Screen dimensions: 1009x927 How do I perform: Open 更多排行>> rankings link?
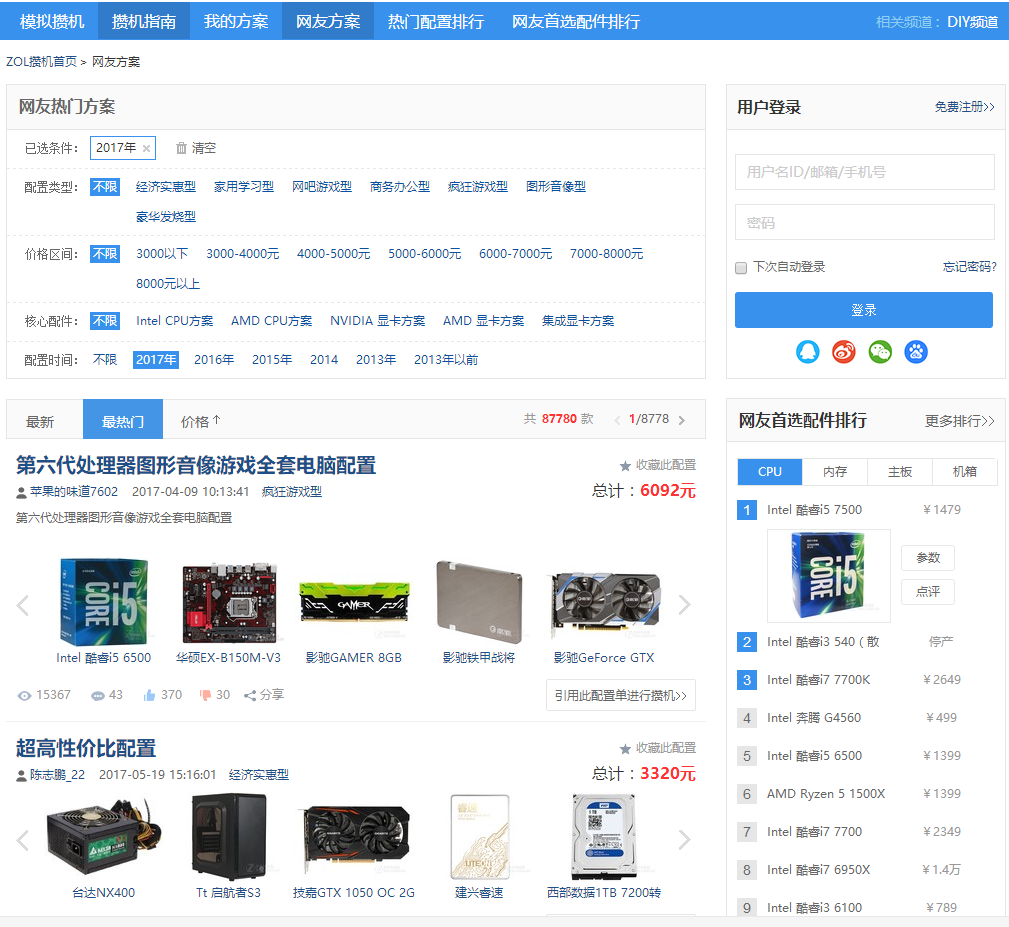click(x=959, y=421)
